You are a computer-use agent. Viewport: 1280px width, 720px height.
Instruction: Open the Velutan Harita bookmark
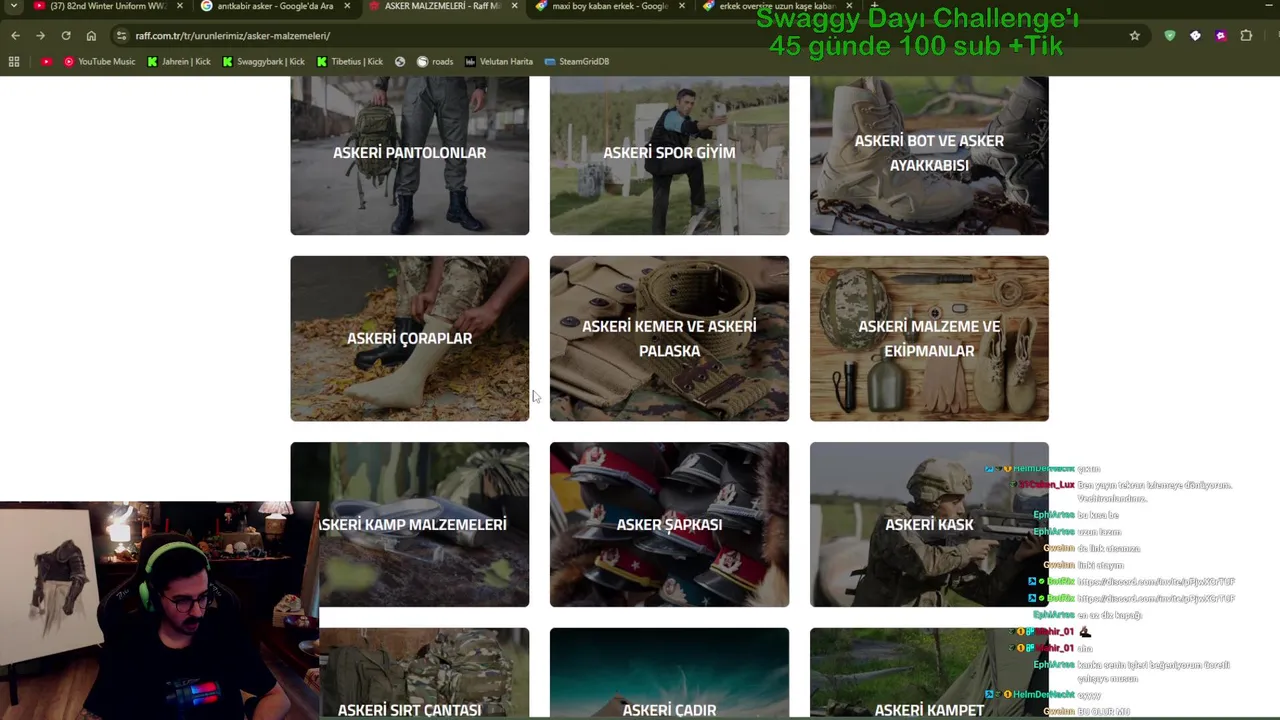coord(499,61)
